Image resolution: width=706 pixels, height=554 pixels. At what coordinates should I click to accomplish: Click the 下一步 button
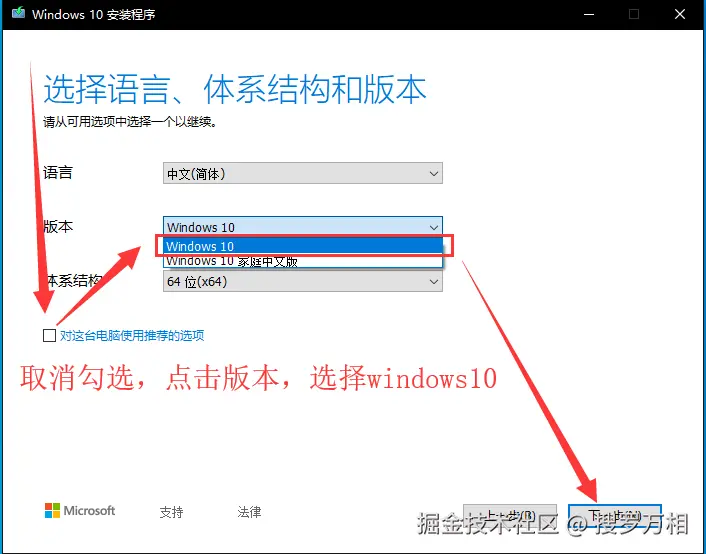pos(615,516)
